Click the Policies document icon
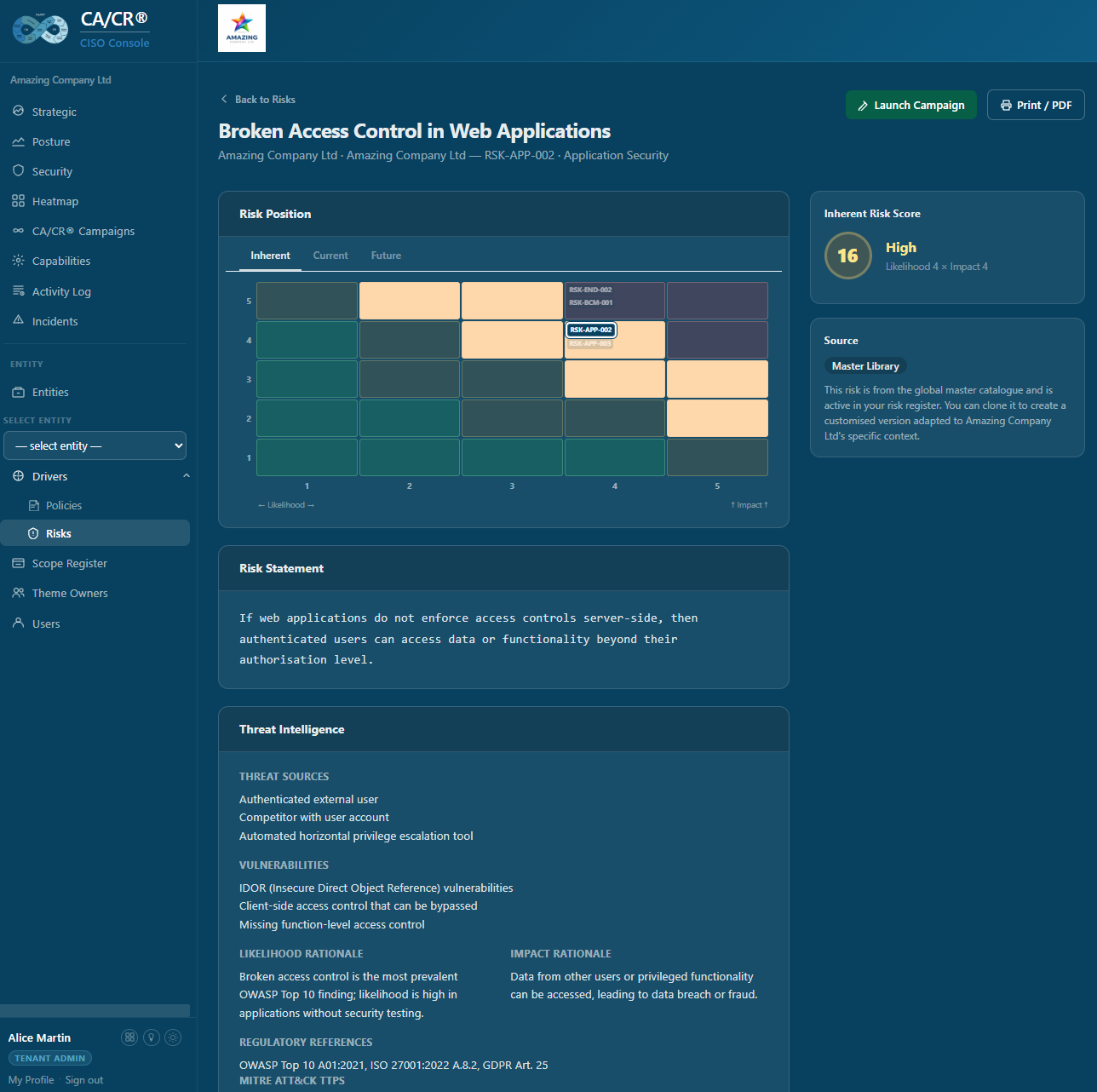Image resolution: width=1097 pixels, height=1092 pixels. pos(34,505)
